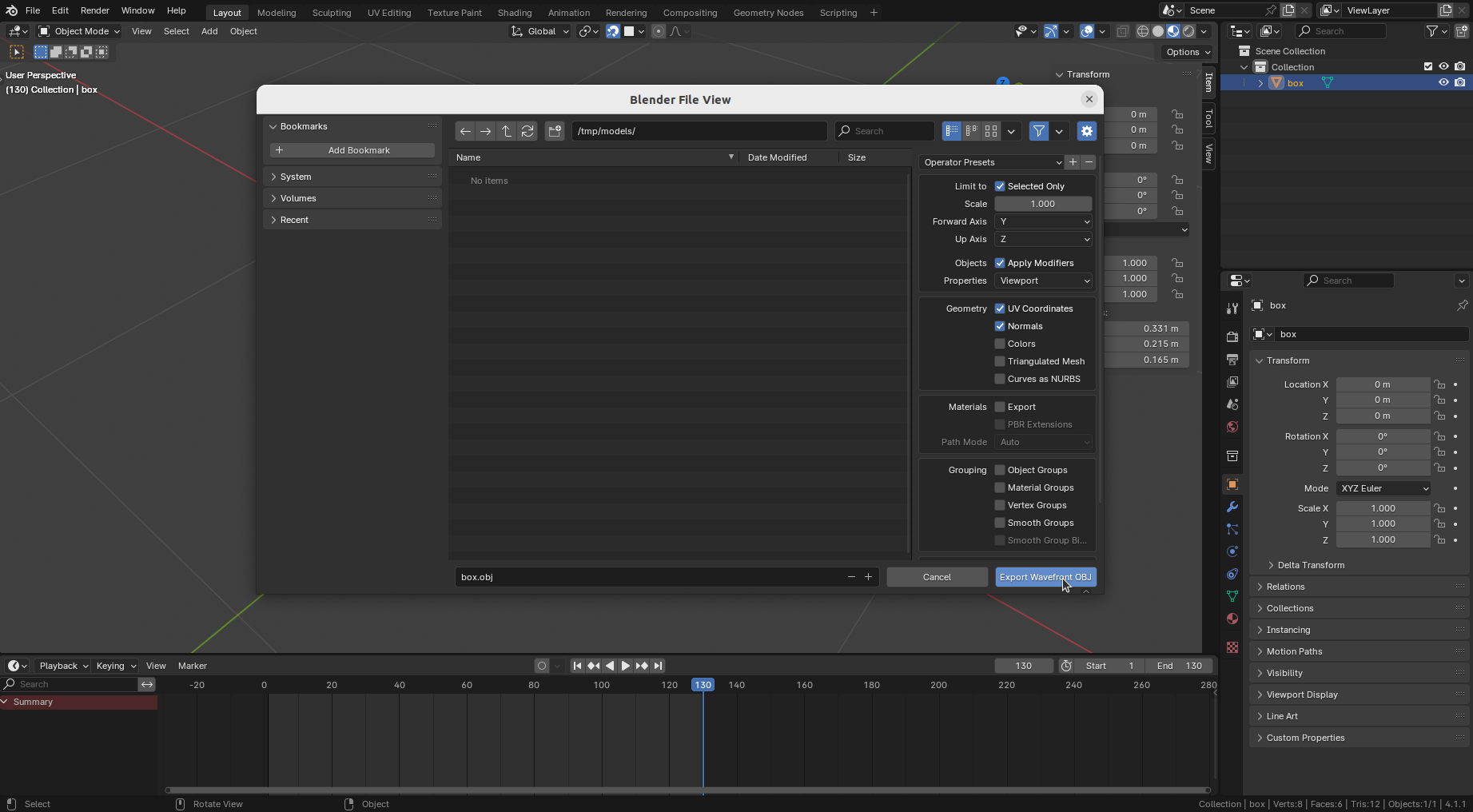Open the Object Mode dropdown

[x=79, y=31]
